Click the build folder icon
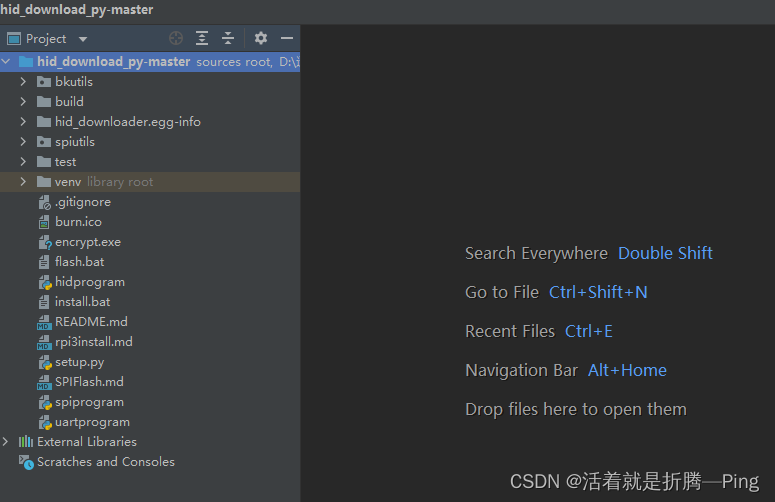775x502 pixels. click(x=44, y=101)
